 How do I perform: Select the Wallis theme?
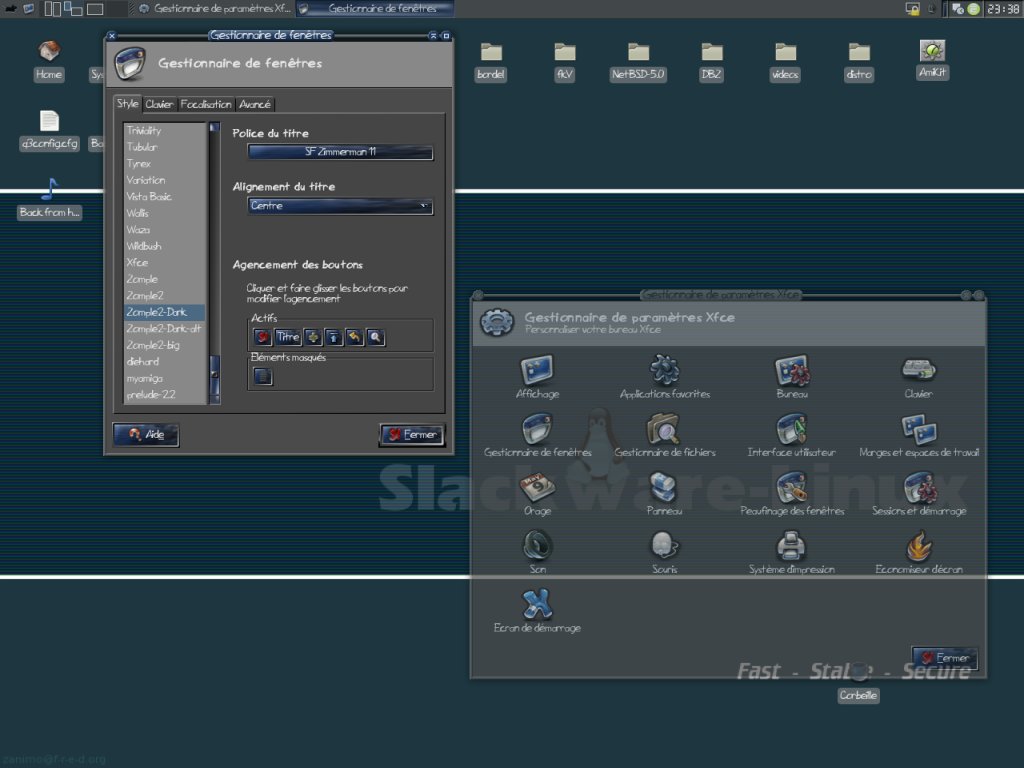tap(165, 213)
